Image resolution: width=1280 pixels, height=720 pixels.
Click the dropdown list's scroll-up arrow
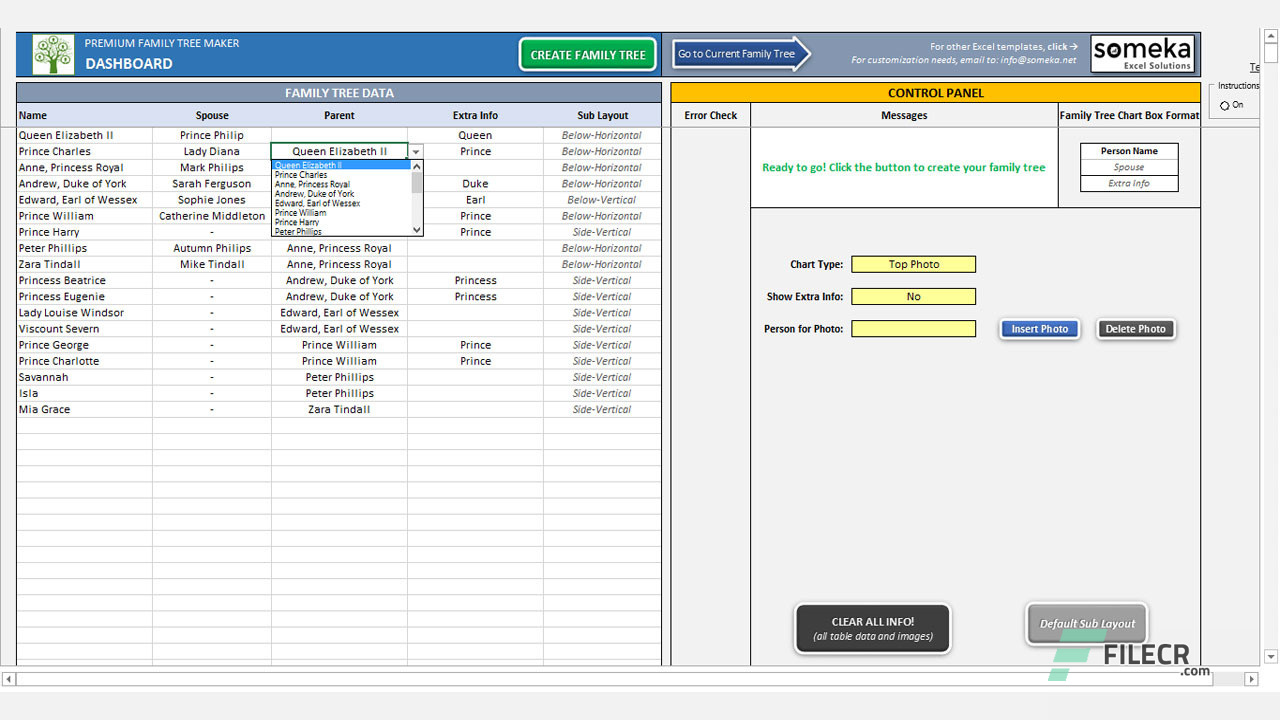(417, 166)
